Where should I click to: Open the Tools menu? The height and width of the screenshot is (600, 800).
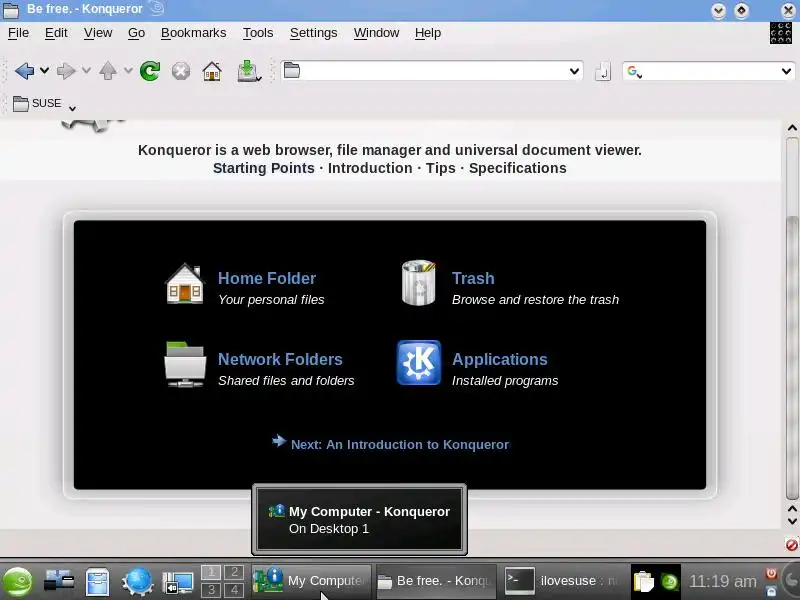coord(258,33)
